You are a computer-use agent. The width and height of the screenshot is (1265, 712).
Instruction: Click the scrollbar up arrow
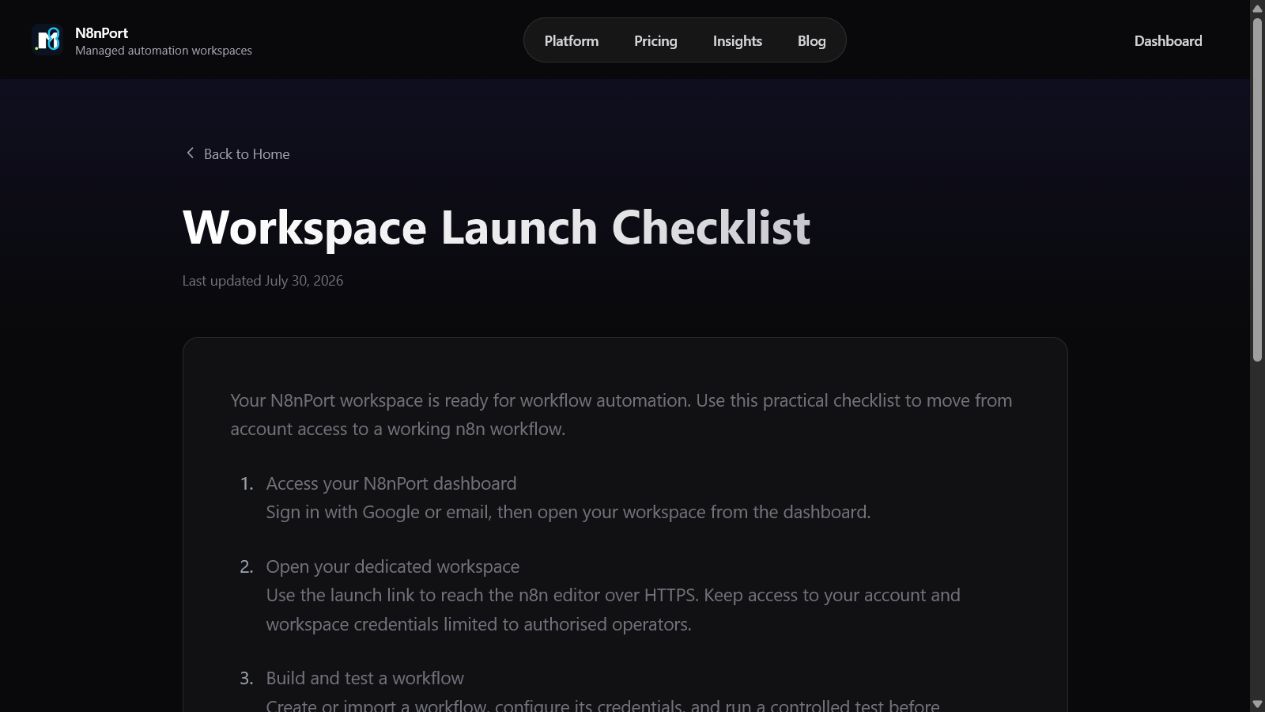point(1257,7)
